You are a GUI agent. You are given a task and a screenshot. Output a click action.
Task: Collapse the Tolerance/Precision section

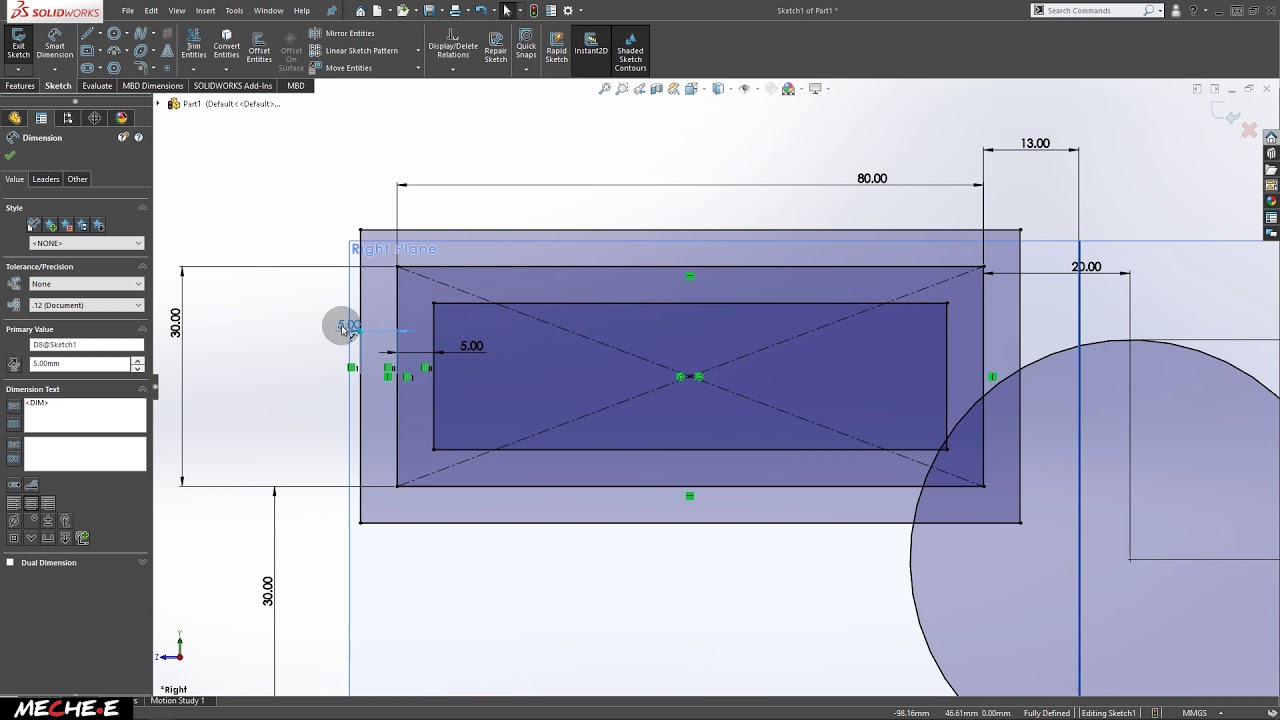(142, 267)
